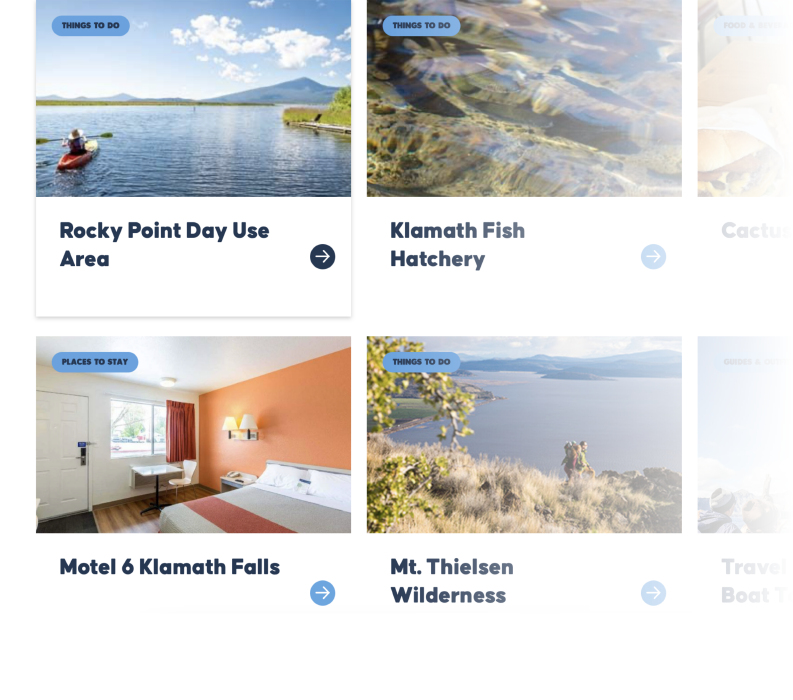This screenshot has width=793, height=700.
Task: Select the Places To Stay tag on motel photo
Action: click(x=95, y=362)
